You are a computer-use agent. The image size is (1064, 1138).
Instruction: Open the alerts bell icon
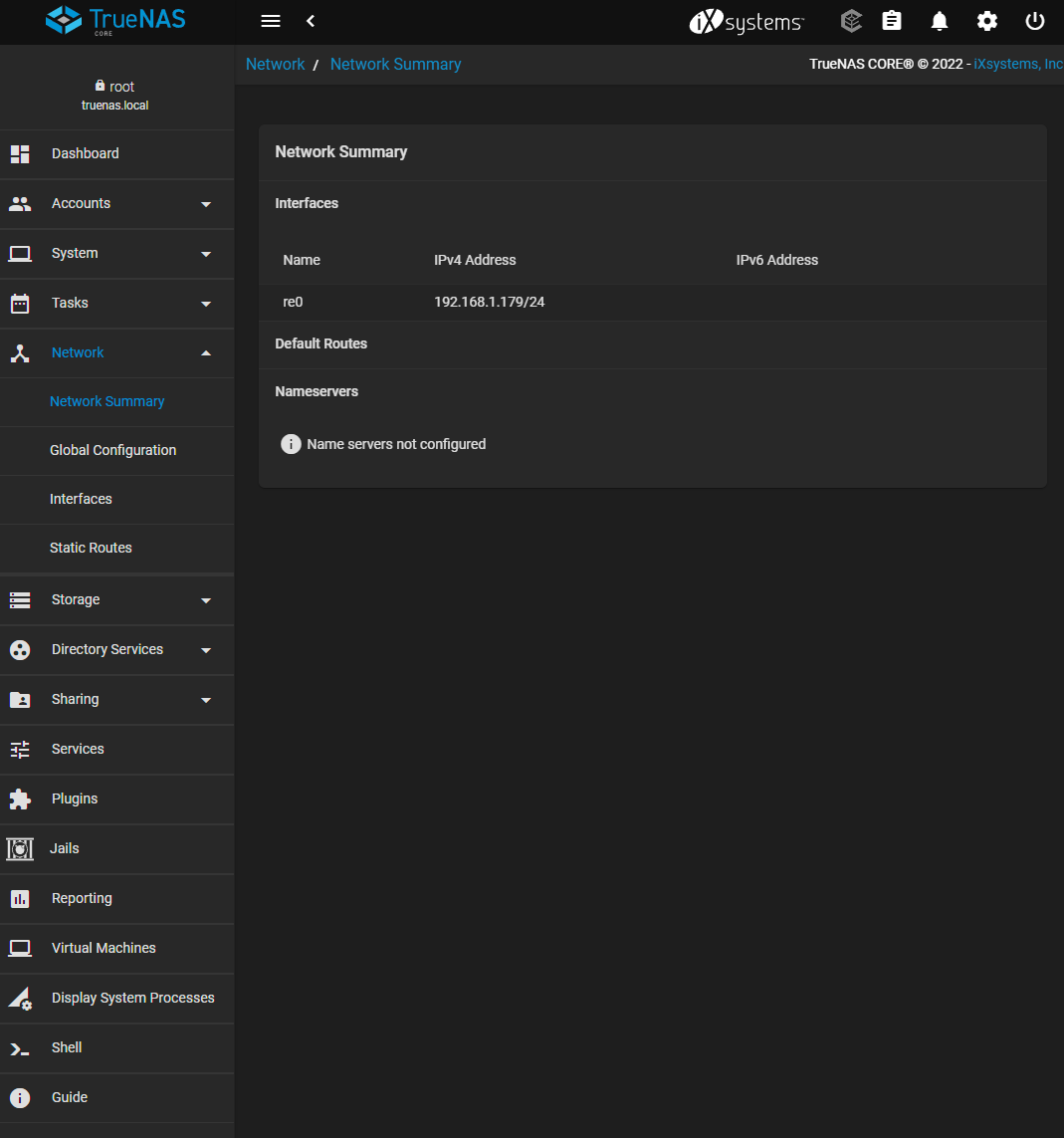pos(940,21)
